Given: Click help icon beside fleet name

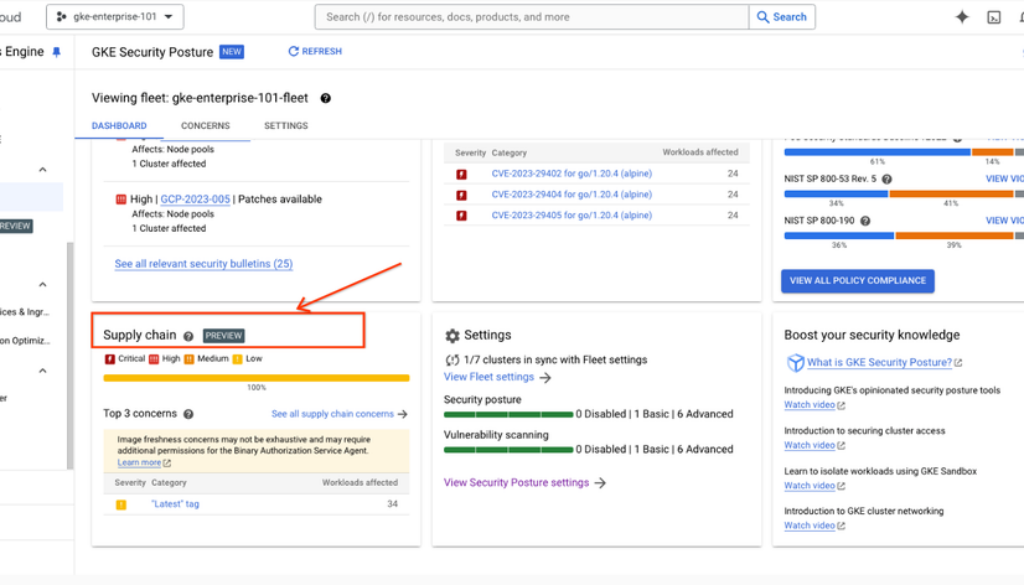Looking at the screenshot, I should pos(325,98).
